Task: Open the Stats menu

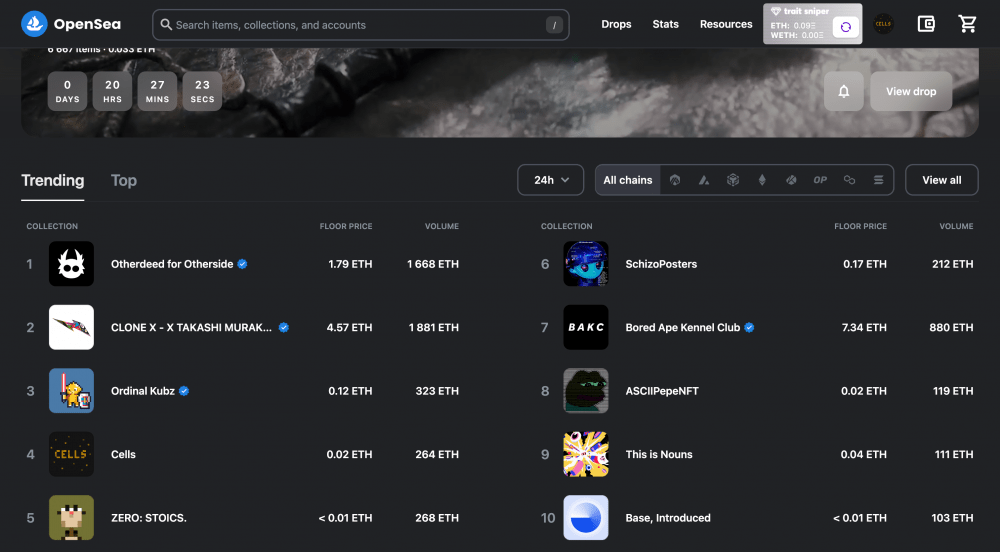Action: [x=665, y=24]
